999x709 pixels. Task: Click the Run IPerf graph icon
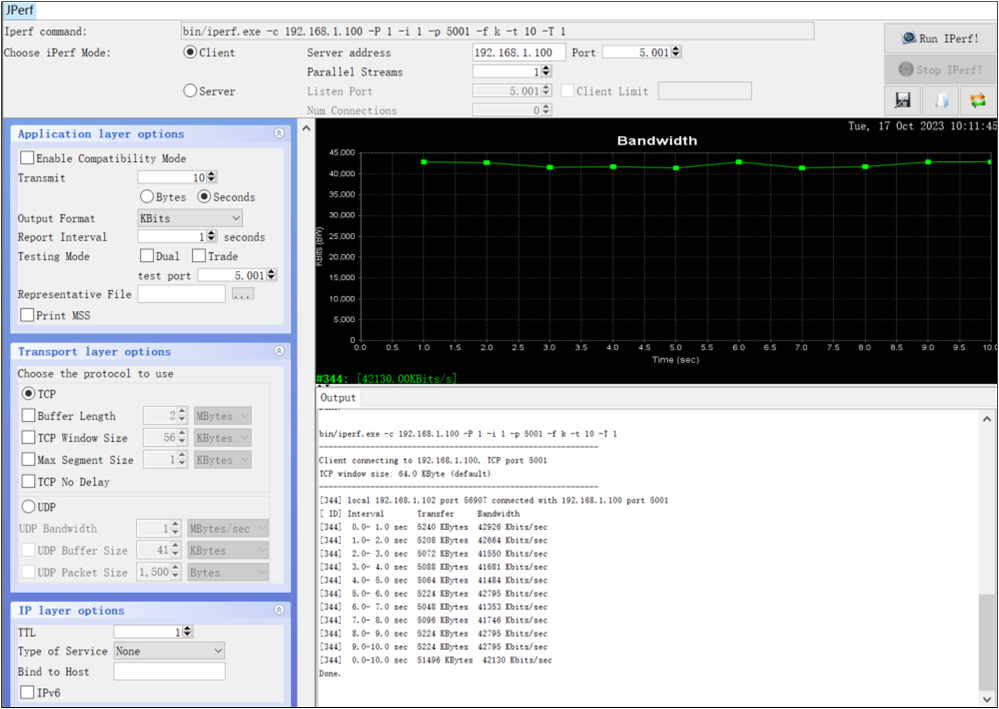(x=908, y=38)
